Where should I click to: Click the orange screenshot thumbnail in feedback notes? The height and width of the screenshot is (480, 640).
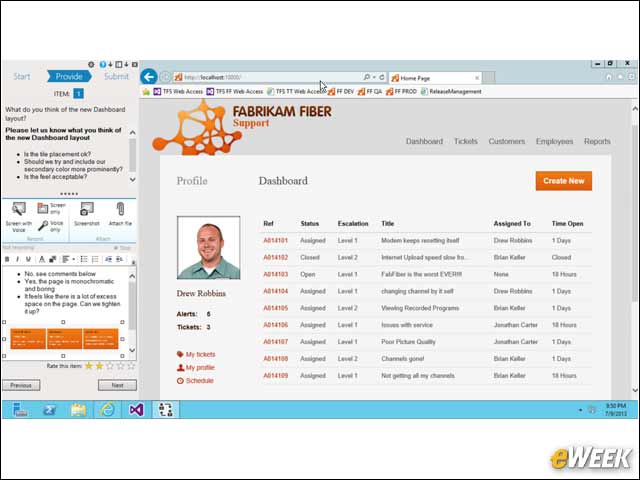pyautogui.click(x=64, y=339)
